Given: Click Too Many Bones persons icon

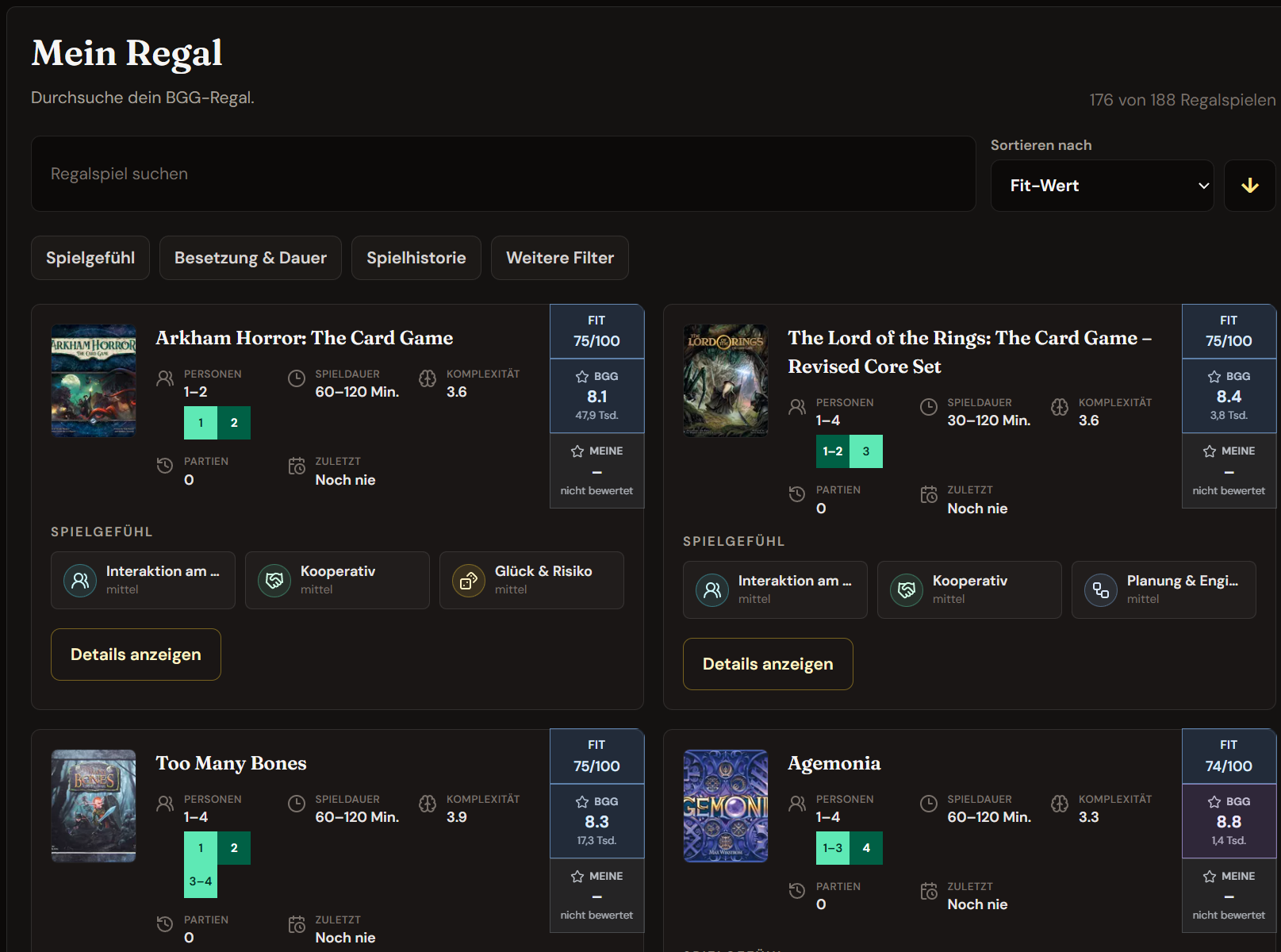Looking at the screenshot, I should coord(165,804).
